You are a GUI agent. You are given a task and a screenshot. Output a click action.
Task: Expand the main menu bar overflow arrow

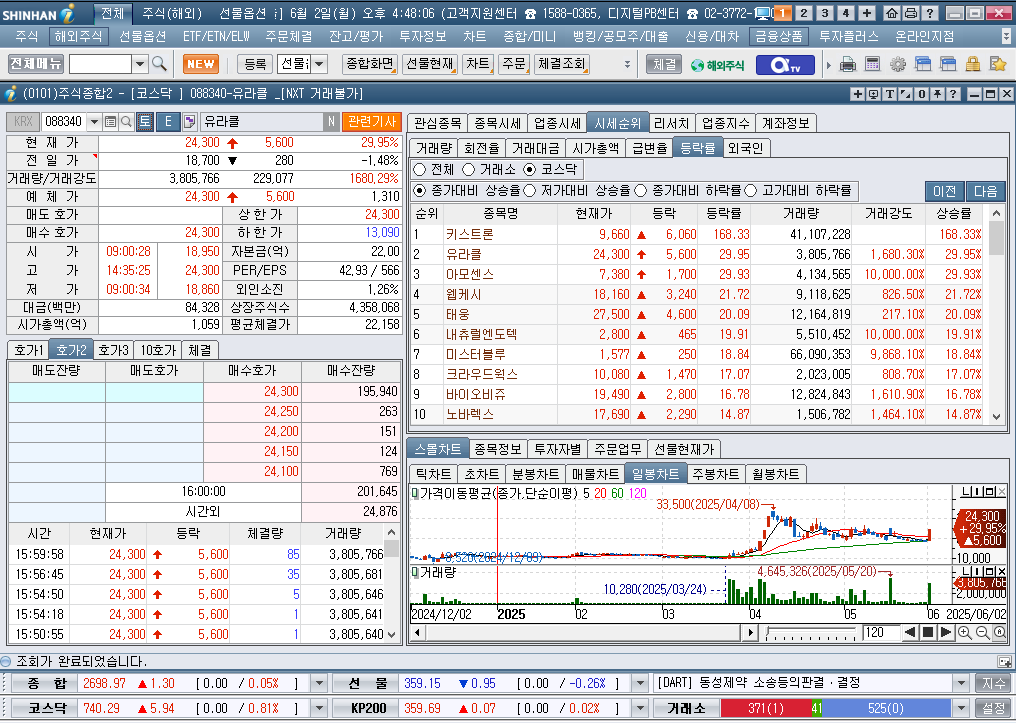point(1006,36)
